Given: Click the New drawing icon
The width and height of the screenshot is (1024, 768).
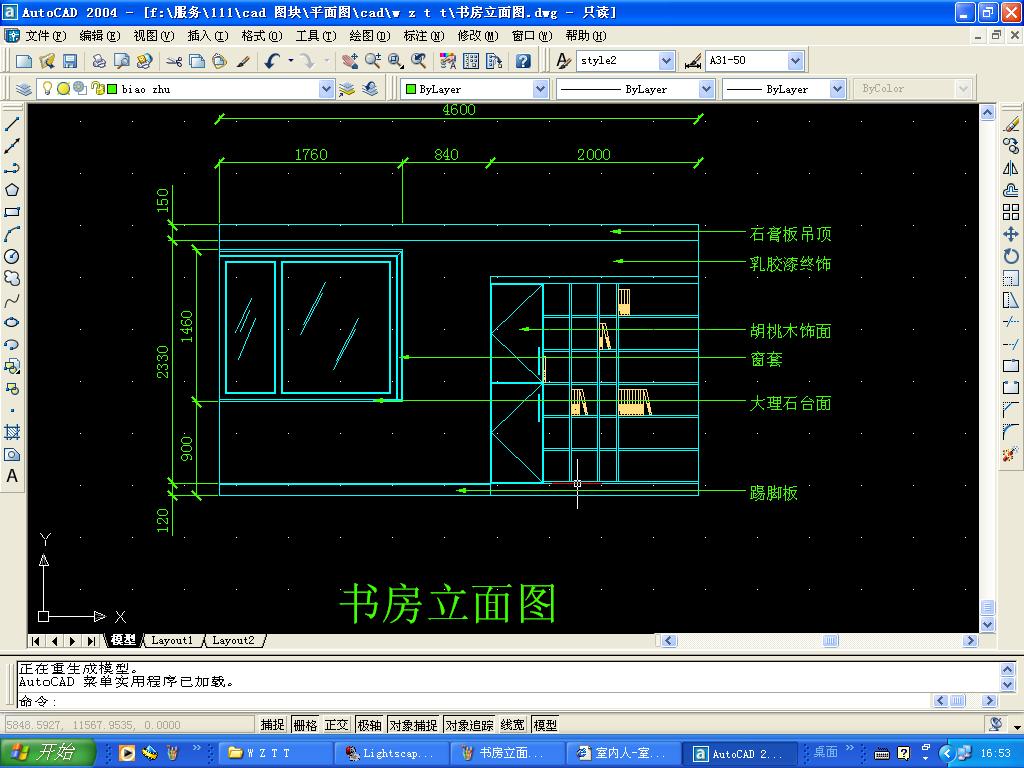Looking at the screenshot, I should click(24, 61).
